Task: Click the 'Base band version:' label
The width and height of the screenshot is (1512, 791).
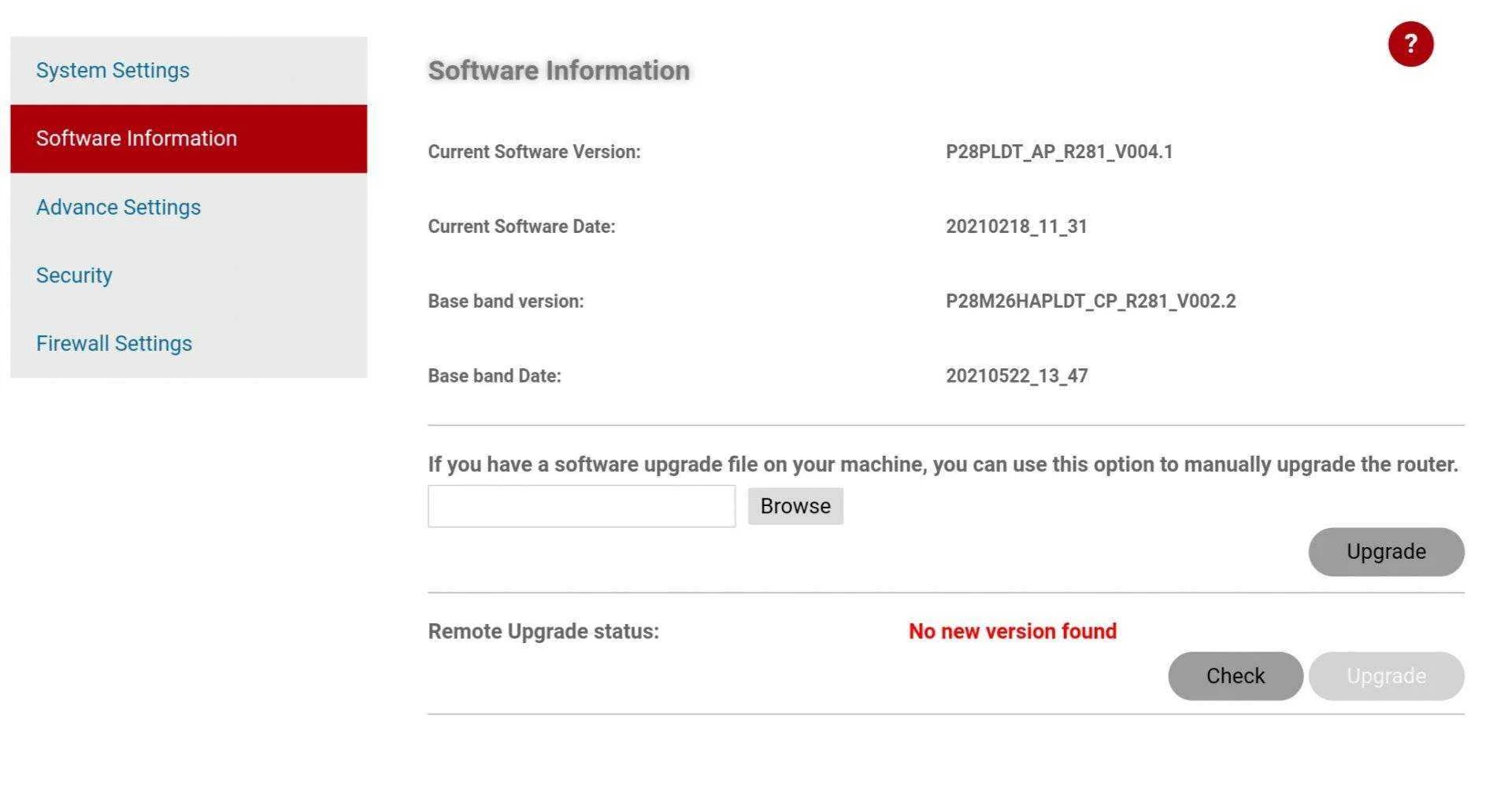Action: click(x=506, y=301)
